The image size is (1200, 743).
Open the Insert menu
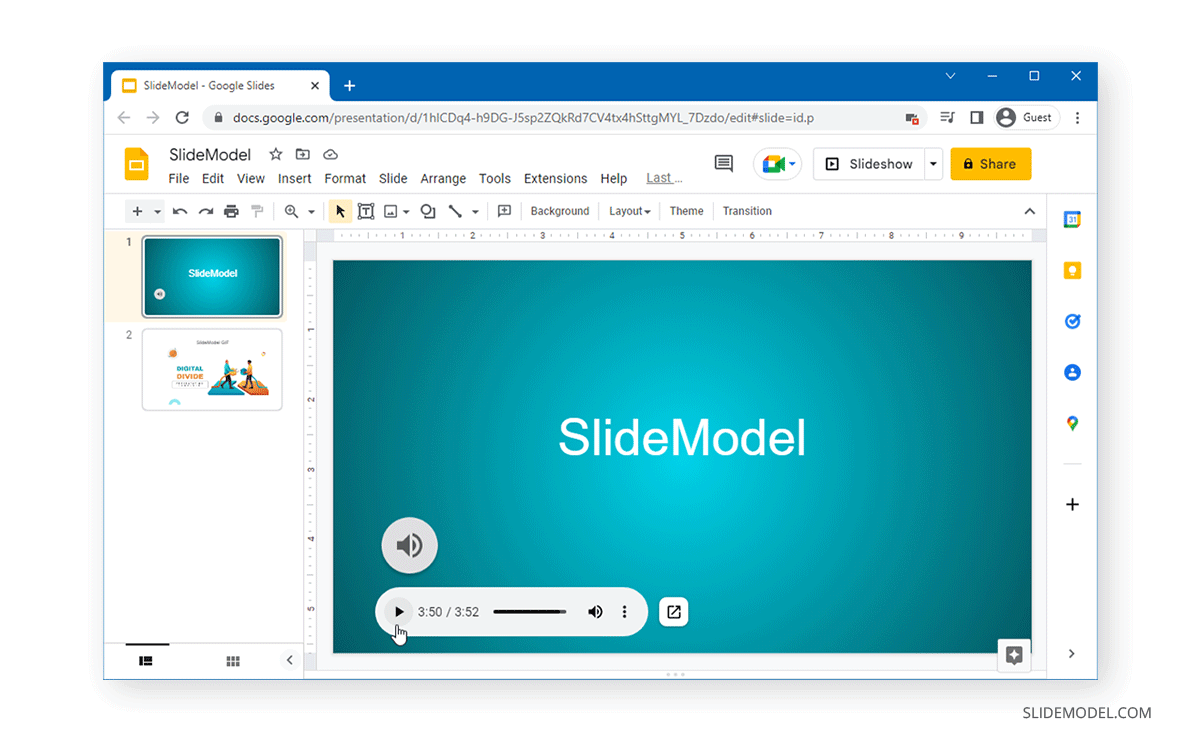[295, 179]
